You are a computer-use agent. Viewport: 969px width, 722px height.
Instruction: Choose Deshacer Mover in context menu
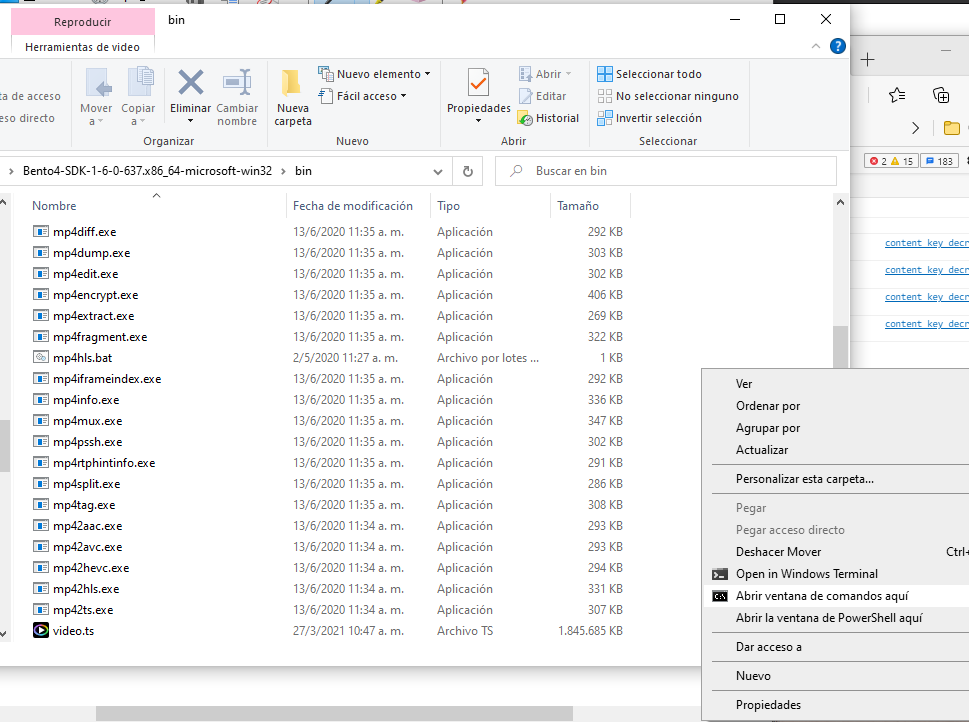(778, 552)
